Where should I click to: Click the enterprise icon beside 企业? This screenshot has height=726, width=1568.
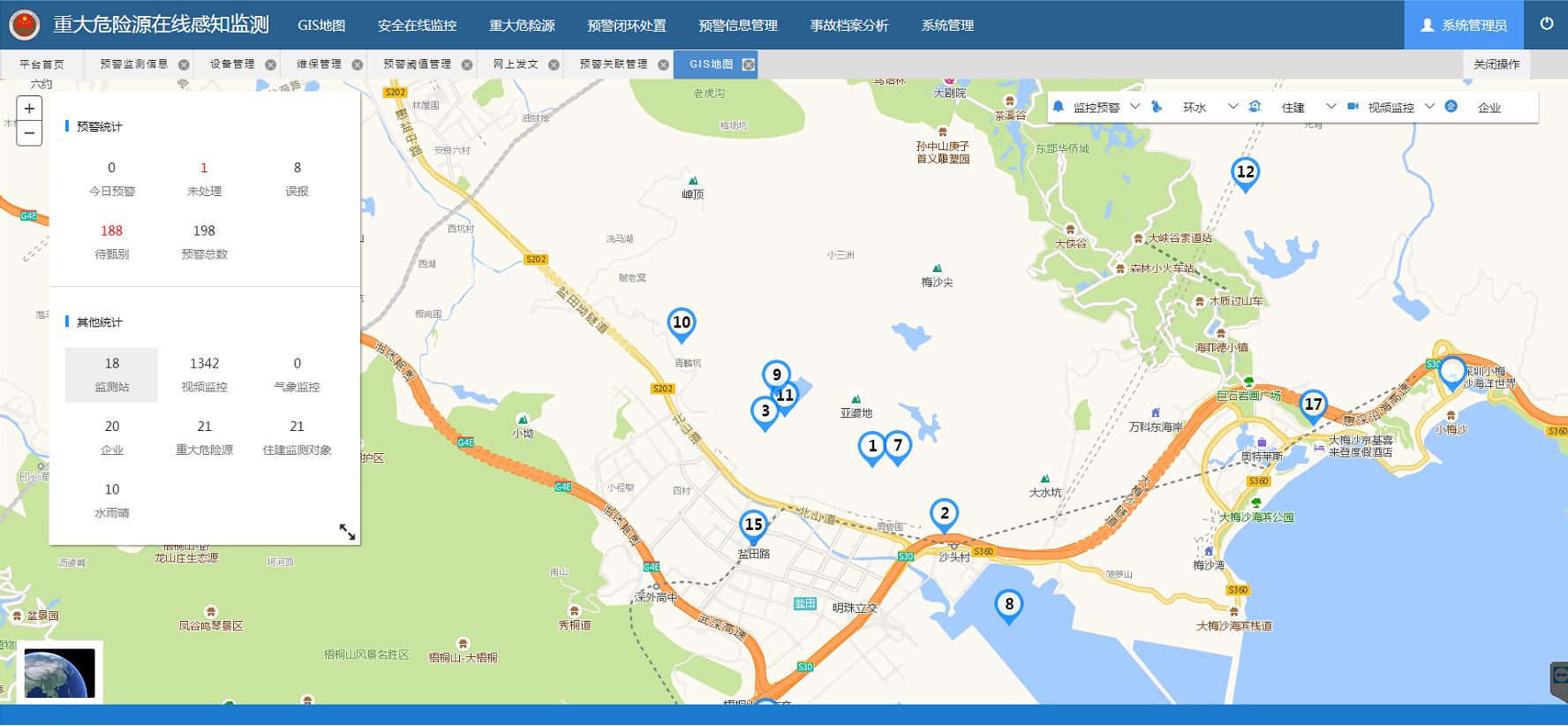[x=1451, y=107]
